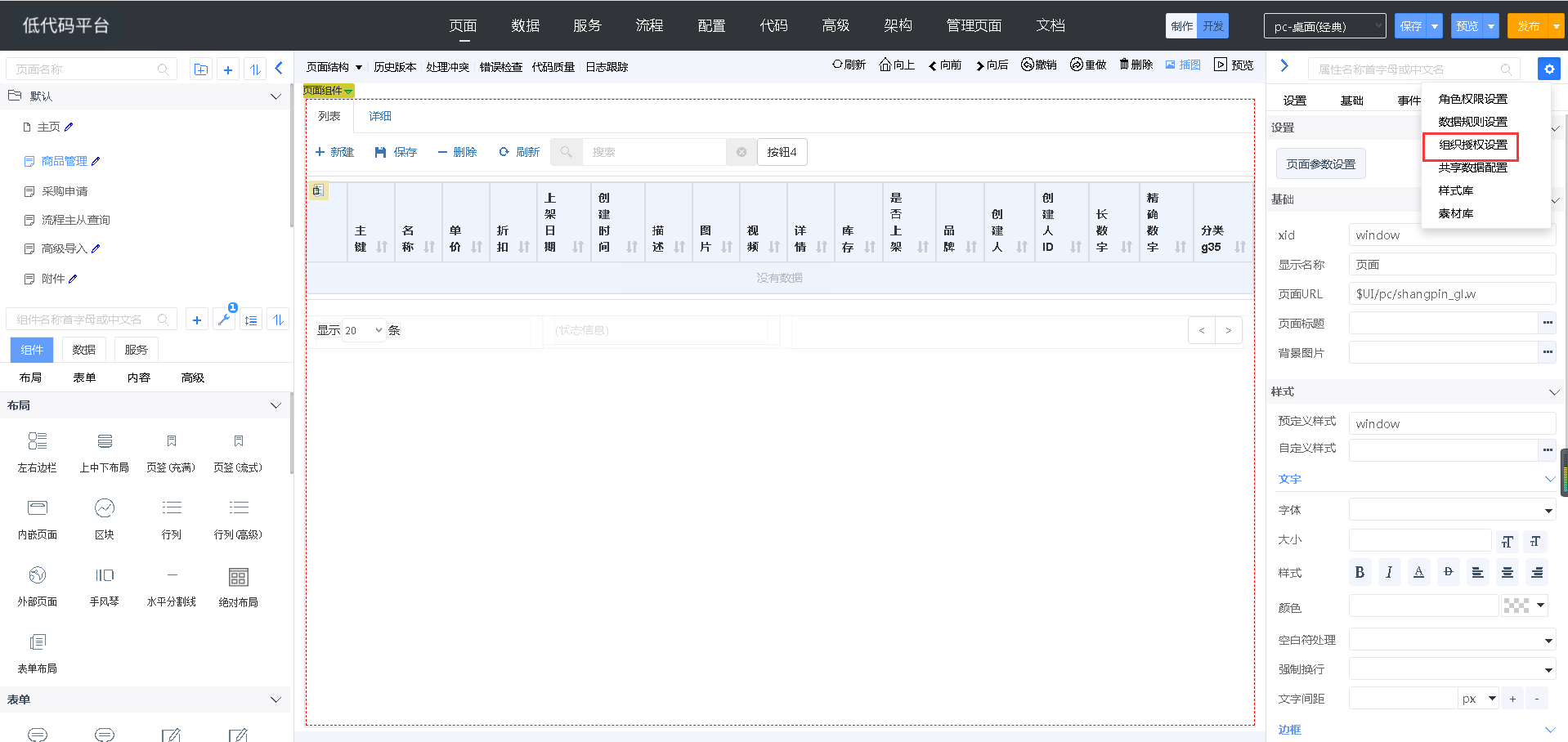Click the 撤销 undo icon in toolbar

tap(1028, 65)
